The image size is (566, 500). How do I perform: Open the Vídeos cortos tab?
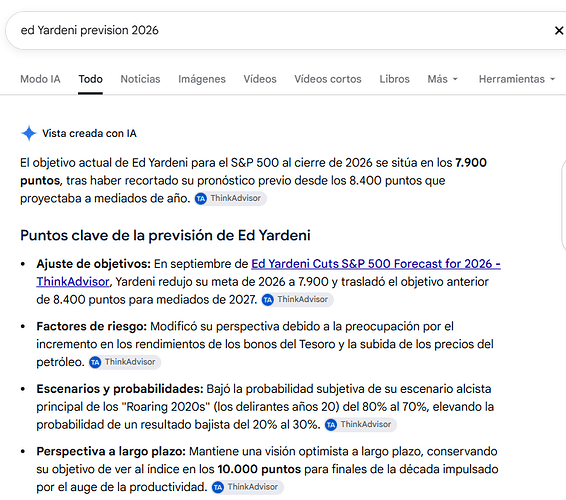click(x=328, y=79)
